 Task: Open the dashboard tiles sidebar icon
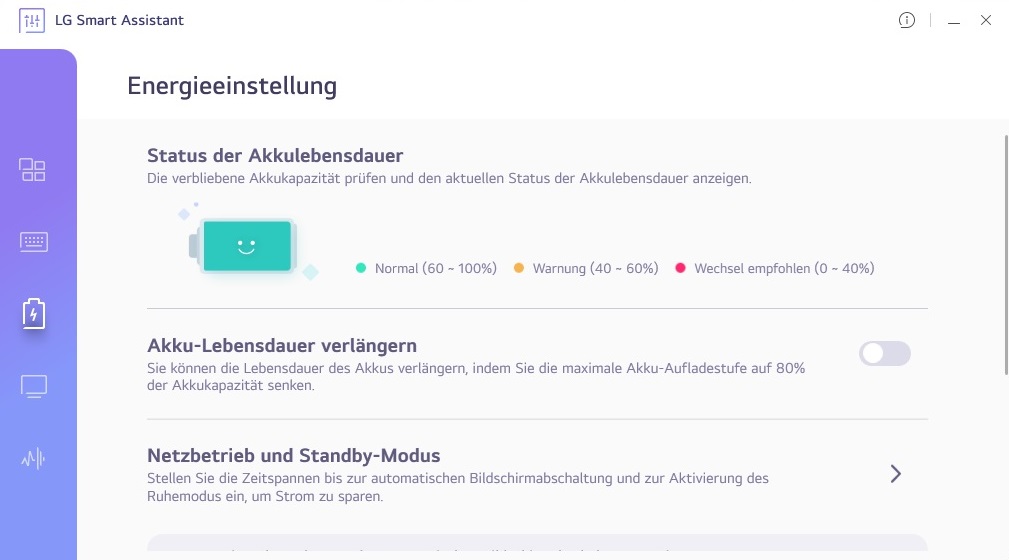tap(33, 170)
